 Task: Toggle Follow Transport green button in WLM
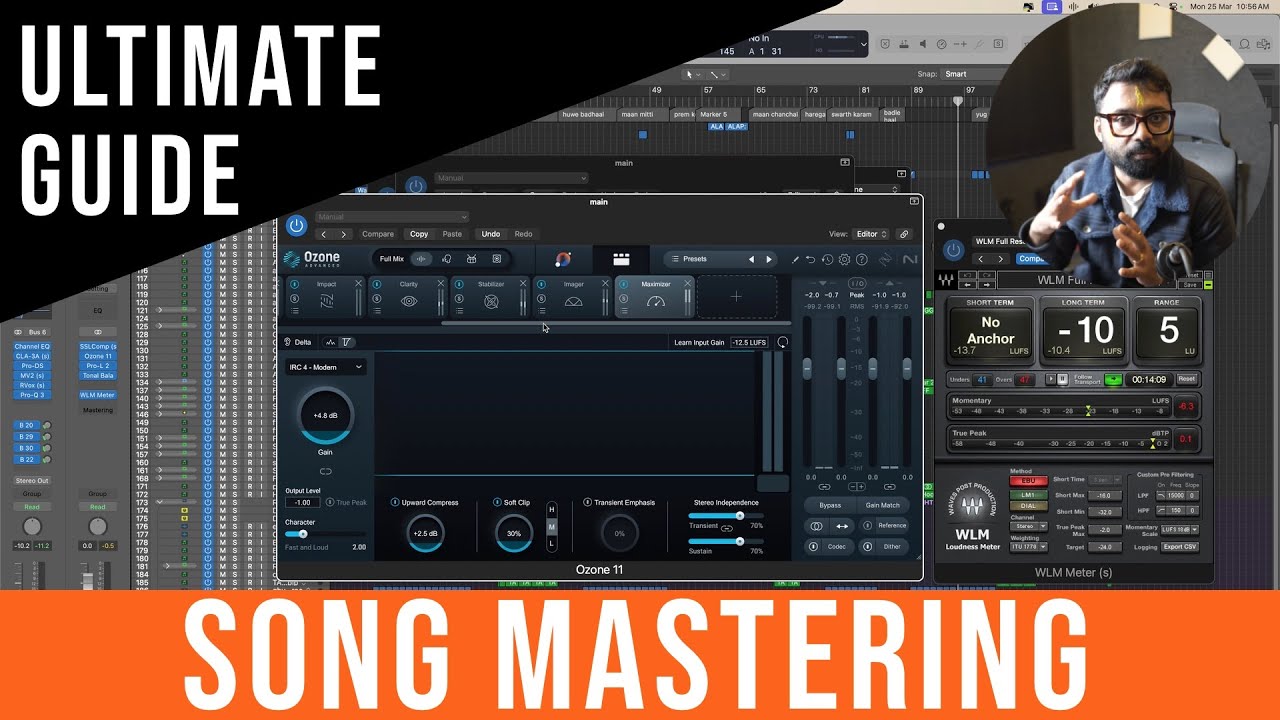coord(1112,379)
